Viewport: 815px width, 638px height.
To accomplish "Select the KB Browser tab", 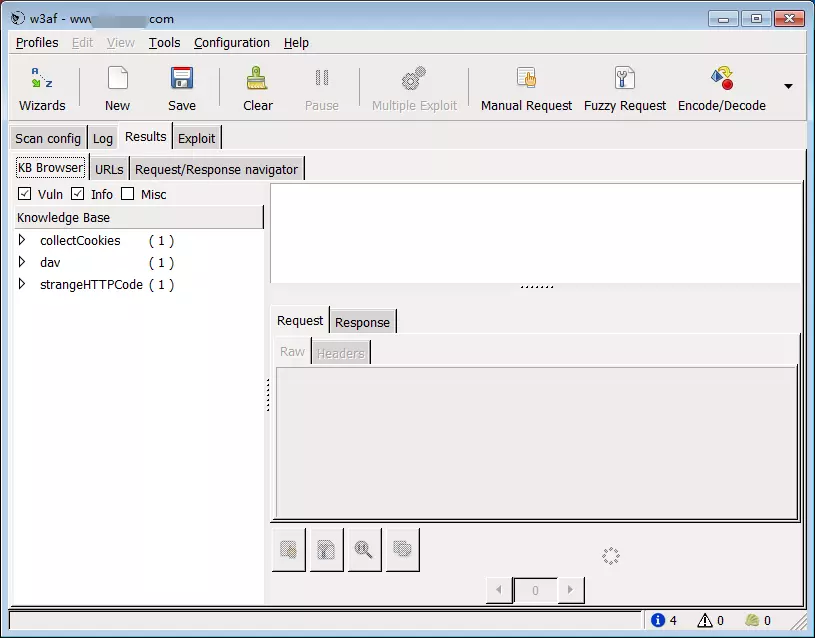I will [x=50, y=167].
